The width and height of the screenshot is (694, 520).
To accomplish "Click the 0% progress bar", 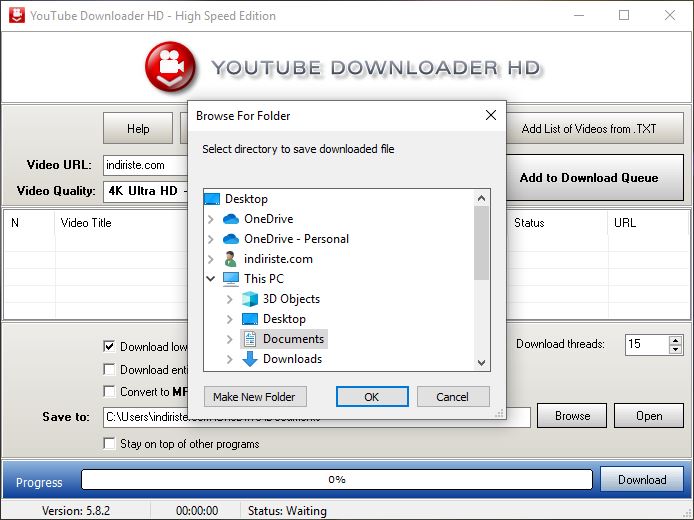I will (x=337, y=480).
